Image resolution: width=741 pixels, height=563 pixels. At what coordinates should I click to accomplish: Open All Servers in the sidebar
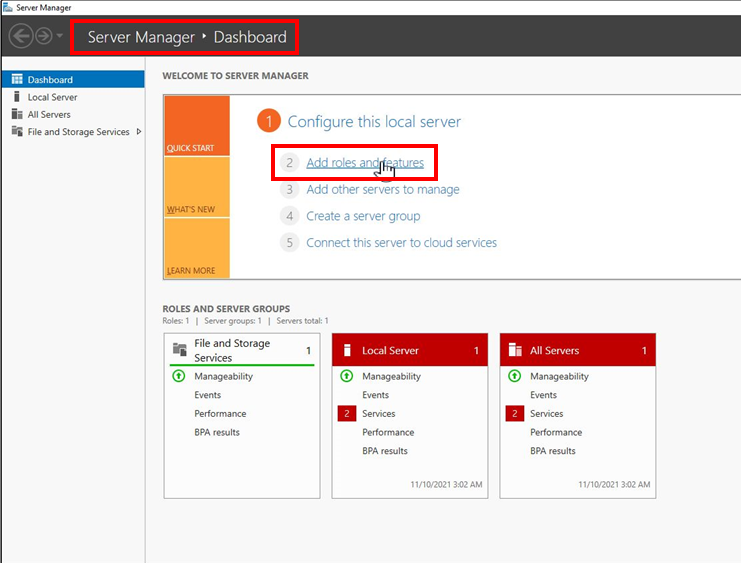[x=49, y=114]
